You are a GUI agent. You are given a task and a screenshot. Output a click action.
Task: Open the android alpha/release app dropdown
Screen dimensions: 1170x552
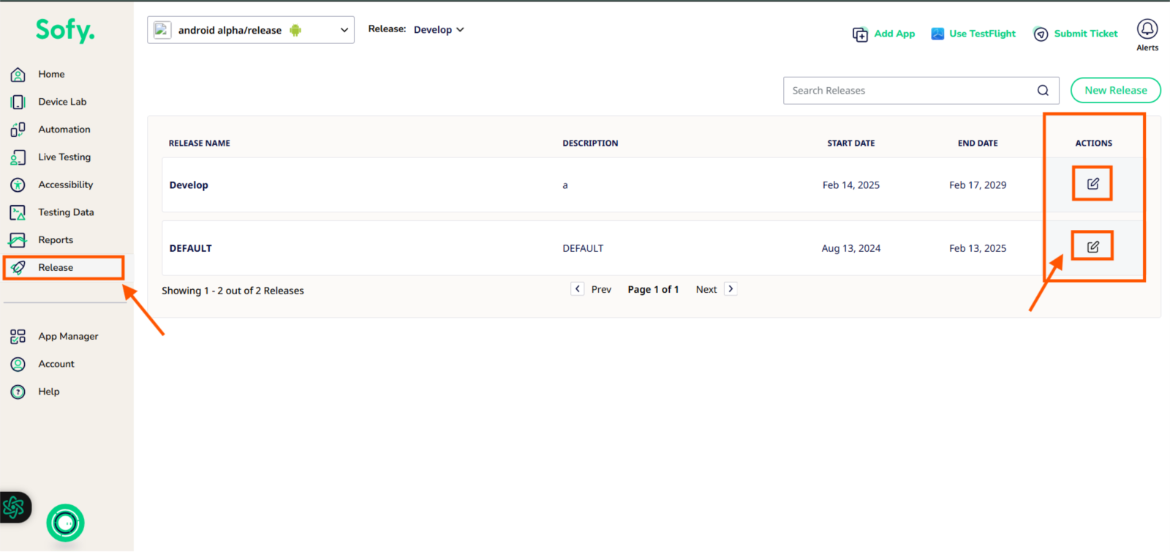[x=251, y=30]
